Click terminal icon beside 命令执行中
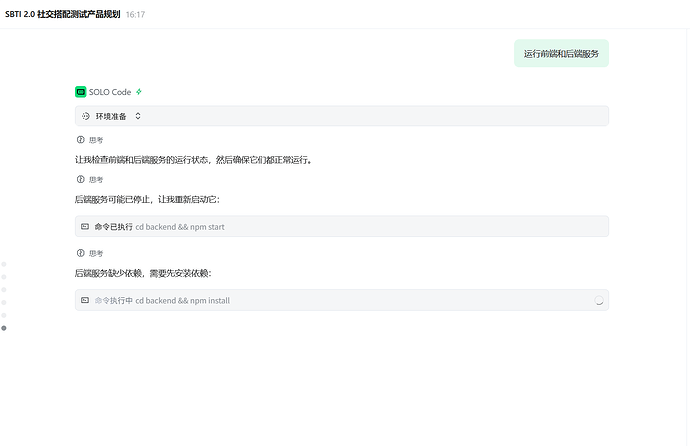This screenshot has height=446, width=690. point(85,300)
